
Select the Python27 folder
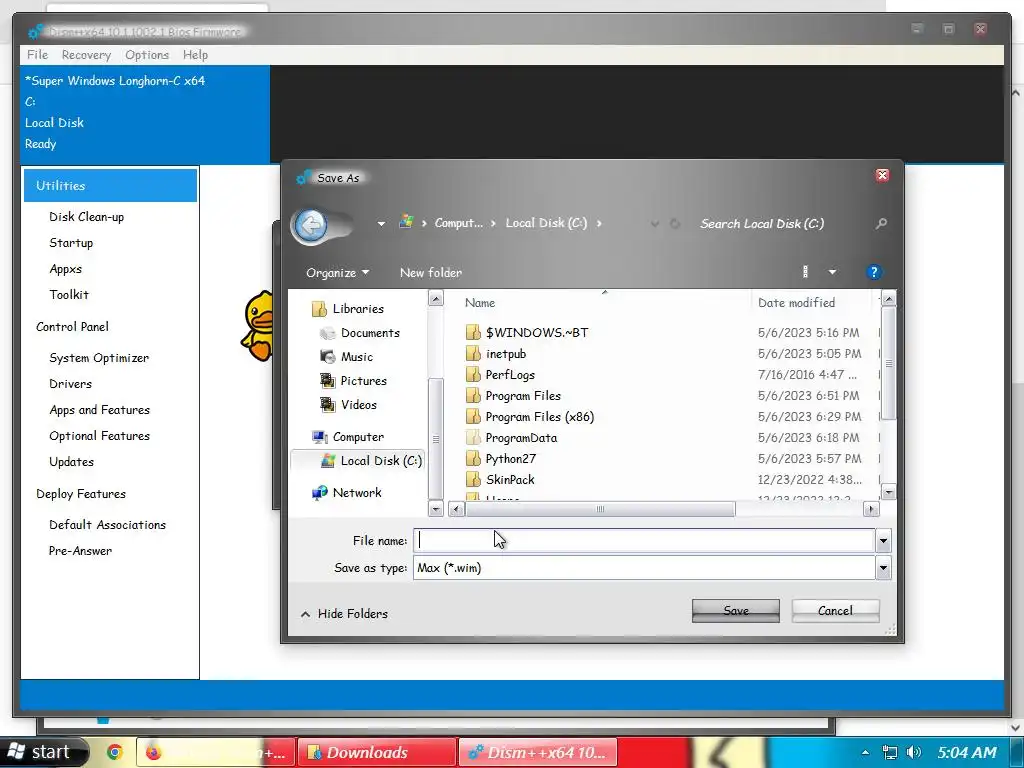(x=500, y=458)
